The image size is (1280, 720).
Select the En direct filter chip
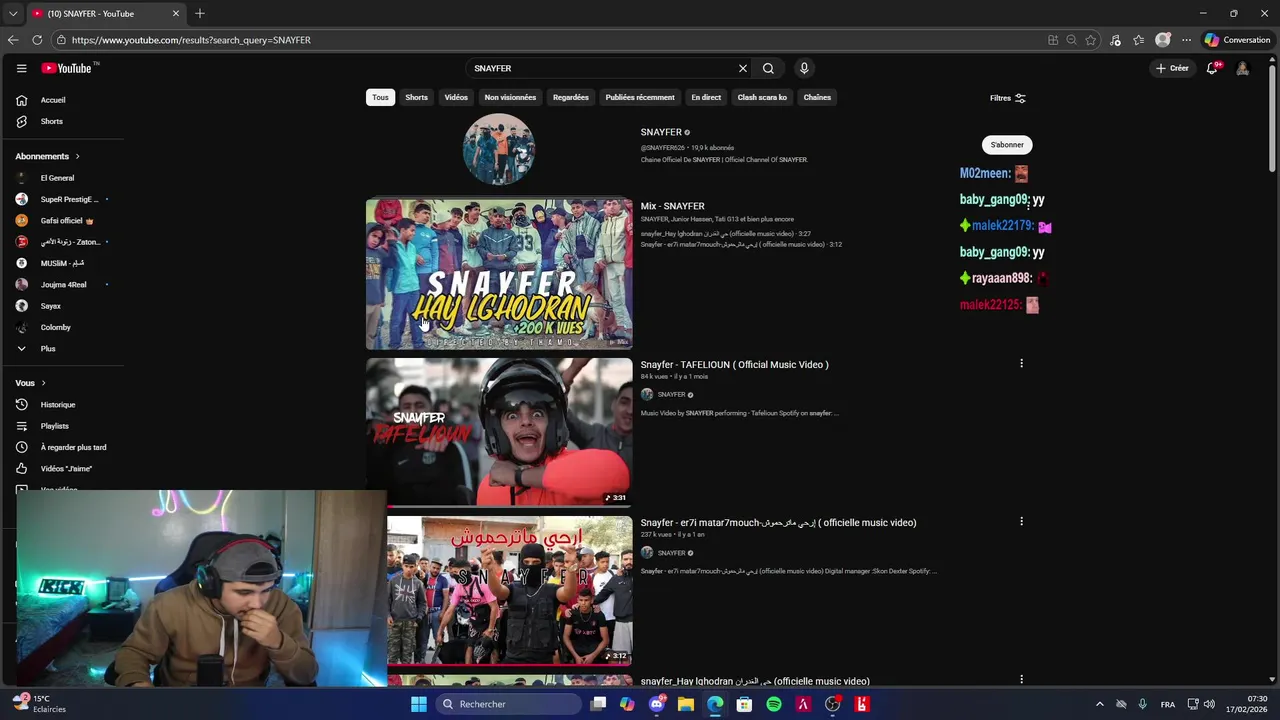[x=706, y=97]
